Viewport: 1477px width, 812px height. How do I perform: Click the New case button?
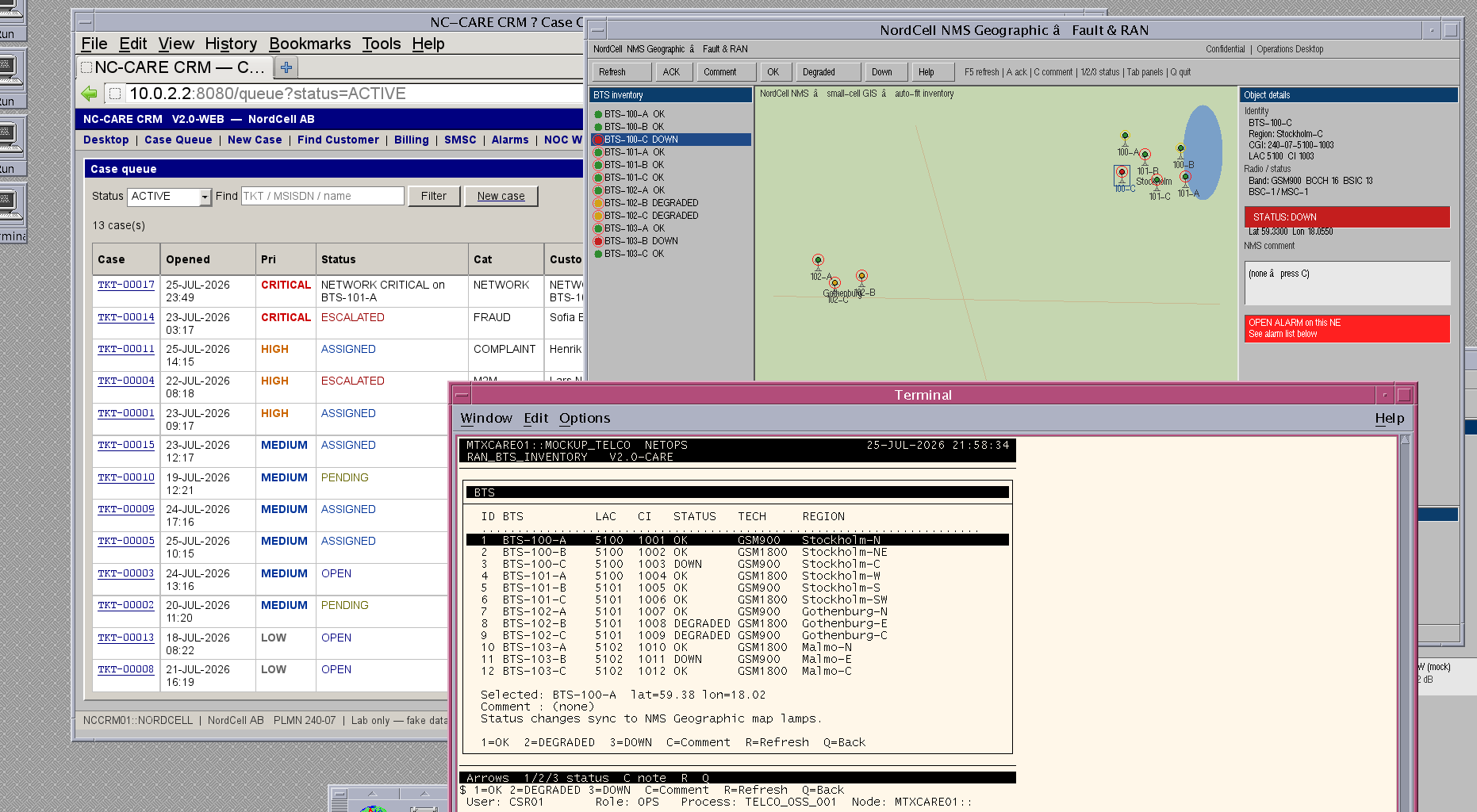click(501, 197)
